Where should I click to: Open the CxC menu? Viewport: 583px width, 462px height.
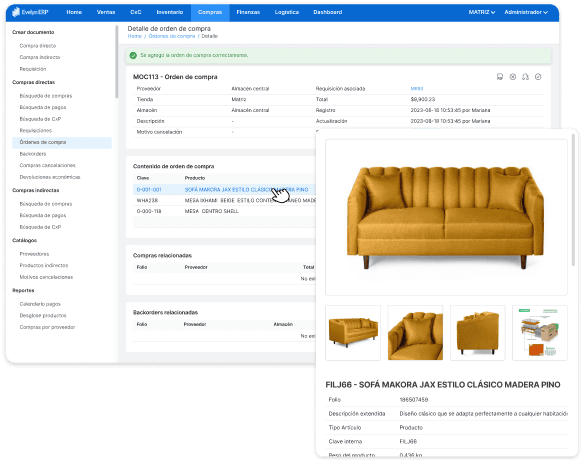tap(136, 12)
